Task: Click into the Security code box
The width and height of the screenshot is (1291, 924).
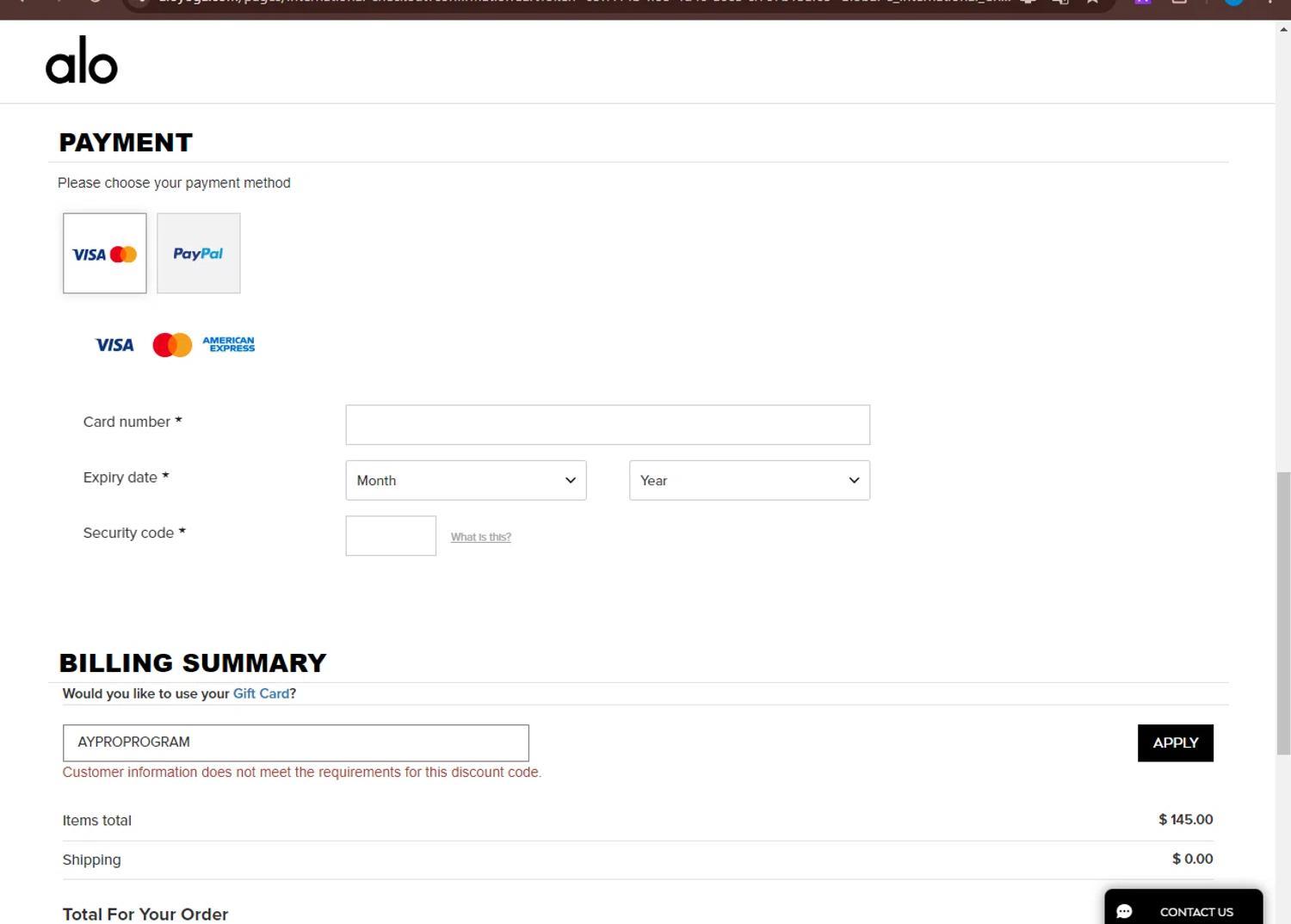Action: click(391, 536)
